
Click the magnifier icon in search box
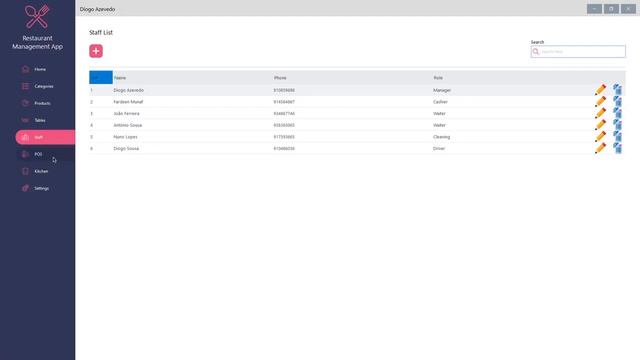(x=536, y=52)
